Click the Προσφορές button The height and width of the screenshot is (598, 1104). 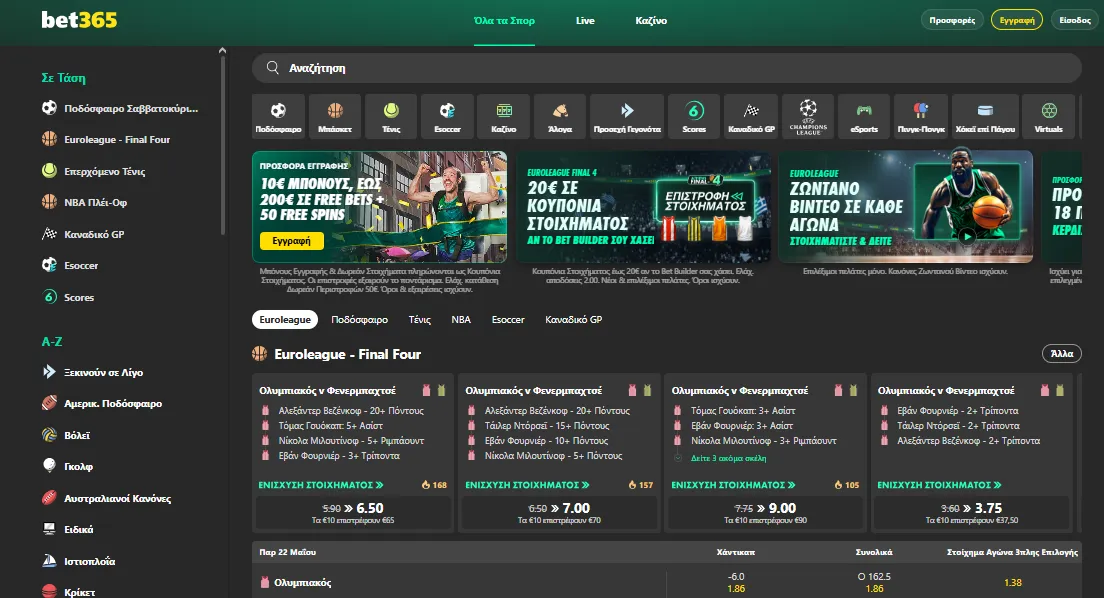point(952,20)
